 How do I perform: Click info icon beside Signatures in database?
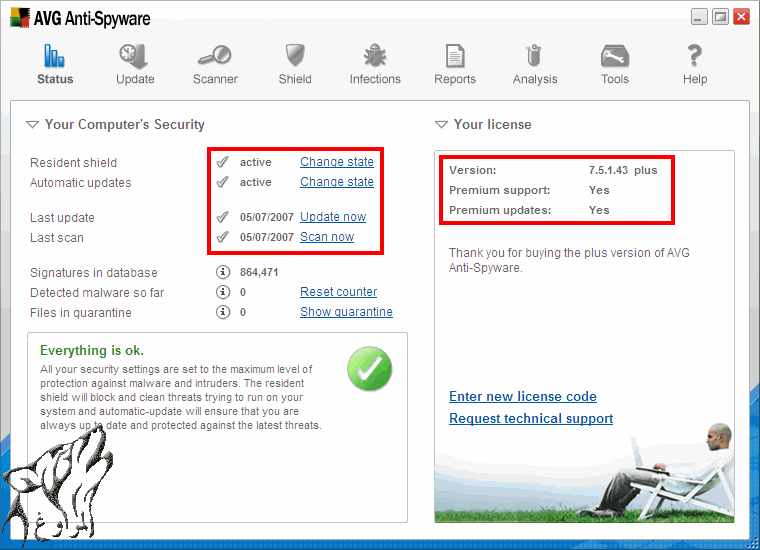(222, 272)
